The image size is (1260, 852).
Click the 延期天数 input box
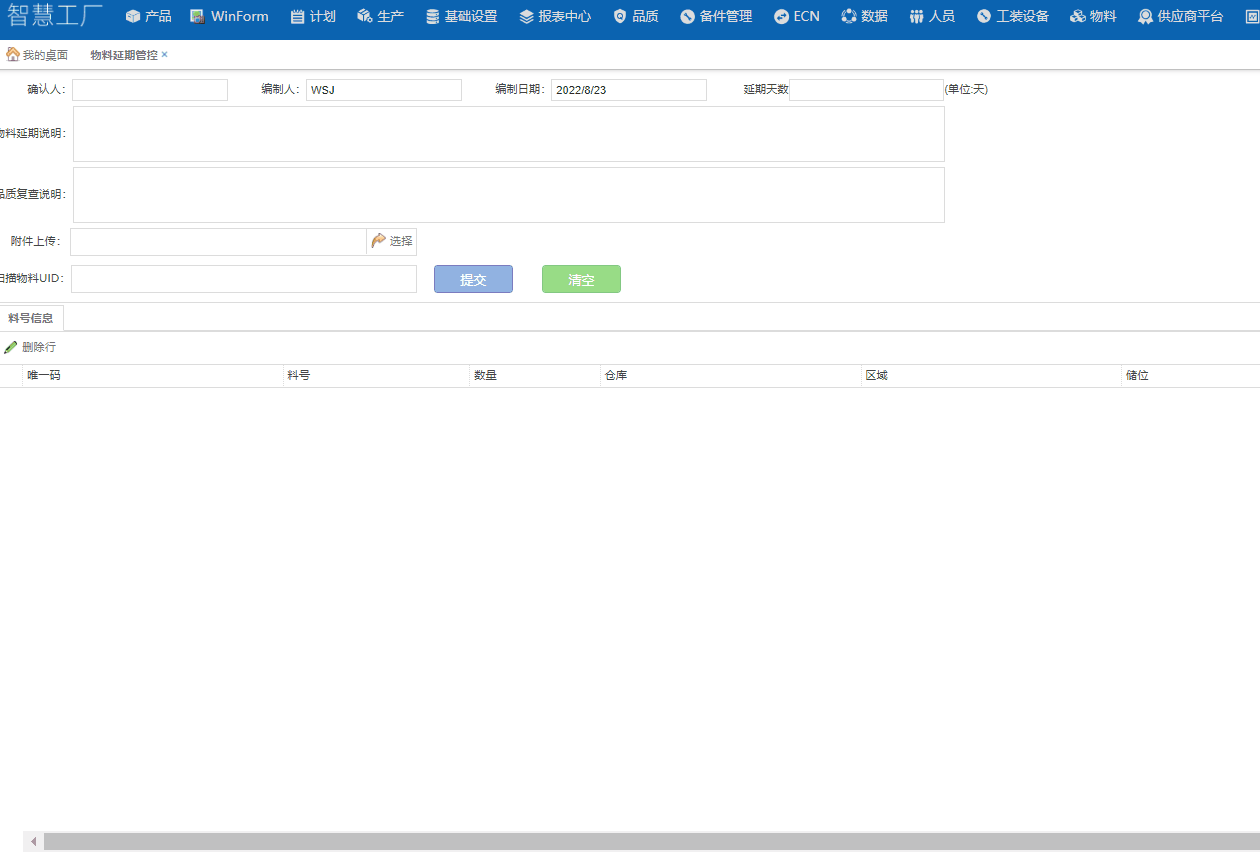point(866,90)
